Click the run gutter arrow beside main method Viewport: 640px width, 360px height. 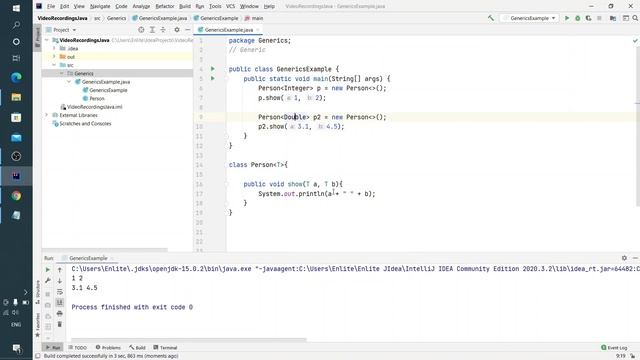213,78
